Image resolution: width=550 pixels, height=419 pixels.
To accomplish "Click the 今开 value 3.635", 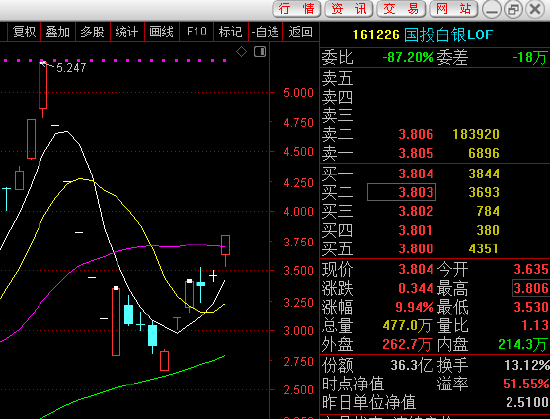I will [531, 269].
